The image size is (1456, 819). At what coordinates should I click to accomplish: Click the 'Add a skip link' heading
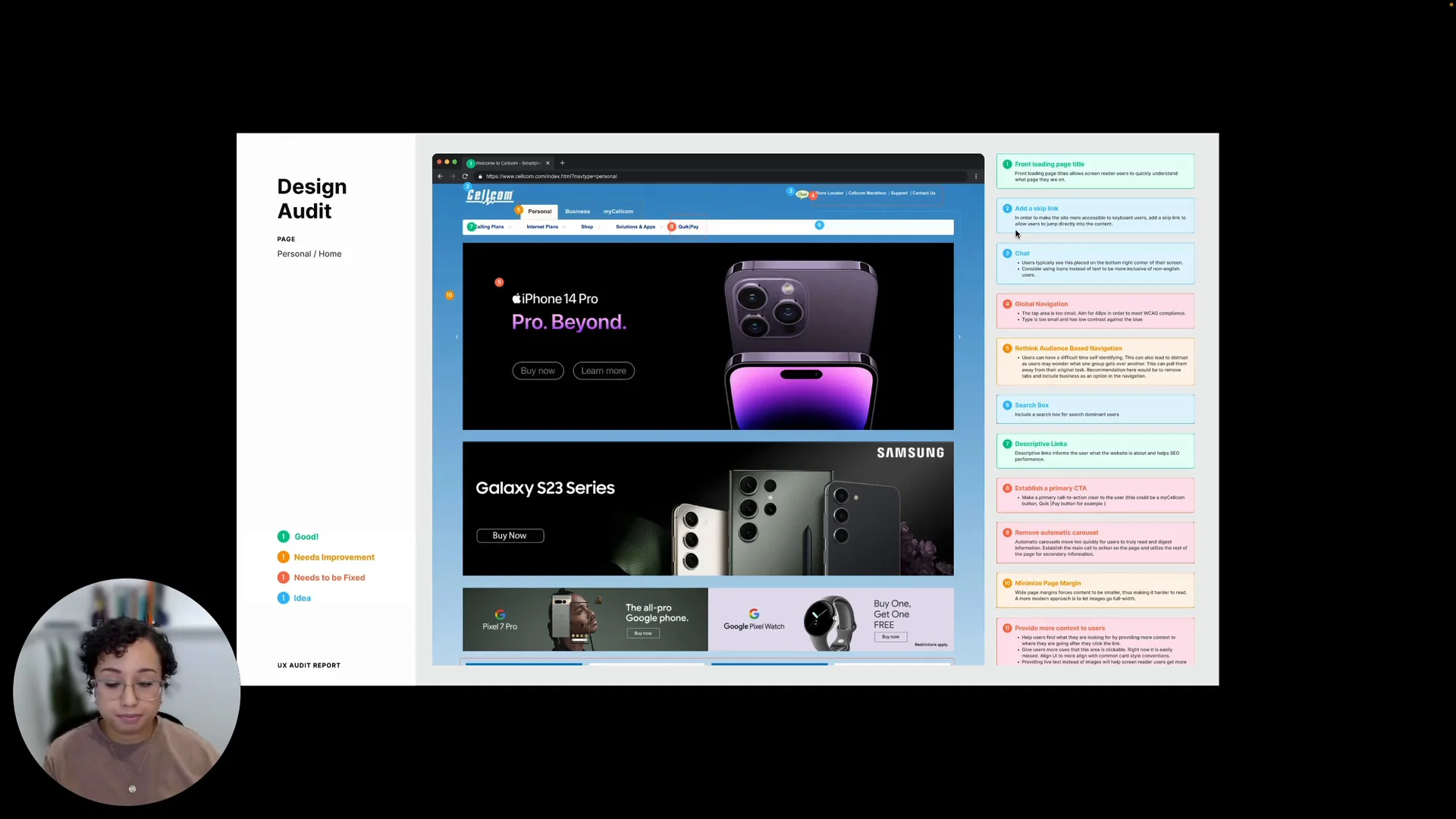point(1037,209)
